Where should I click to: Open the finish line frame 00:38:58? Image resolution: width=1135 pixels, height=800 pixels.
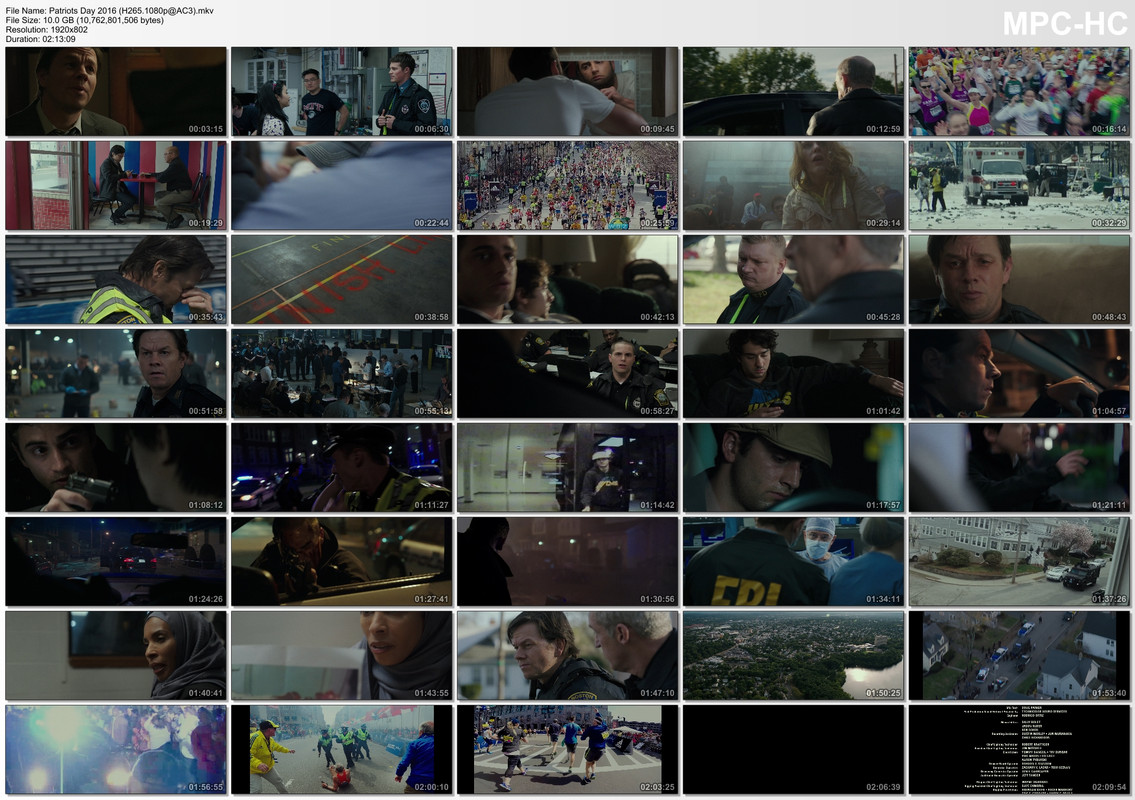point(342,279)
